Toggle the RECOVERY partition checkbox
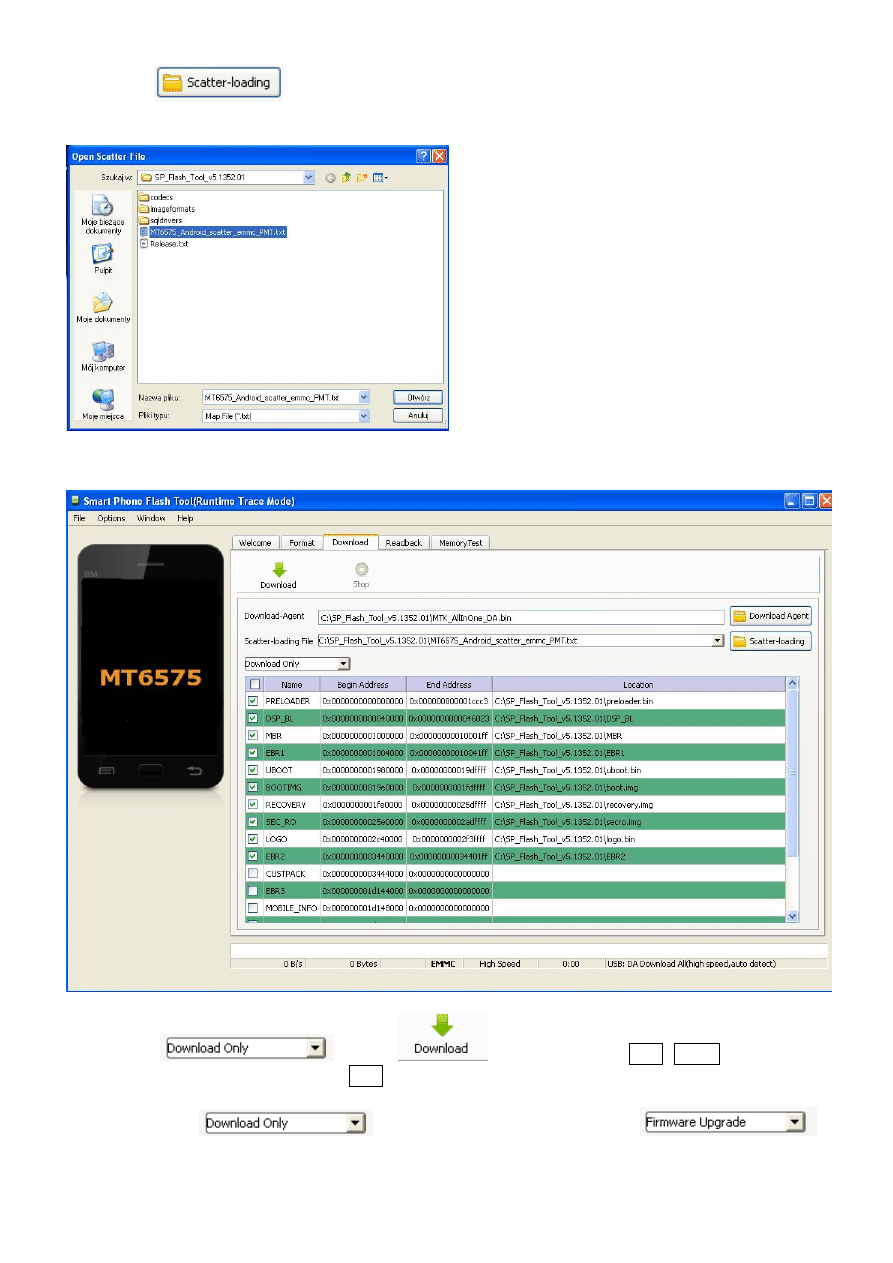 [253, 804]
